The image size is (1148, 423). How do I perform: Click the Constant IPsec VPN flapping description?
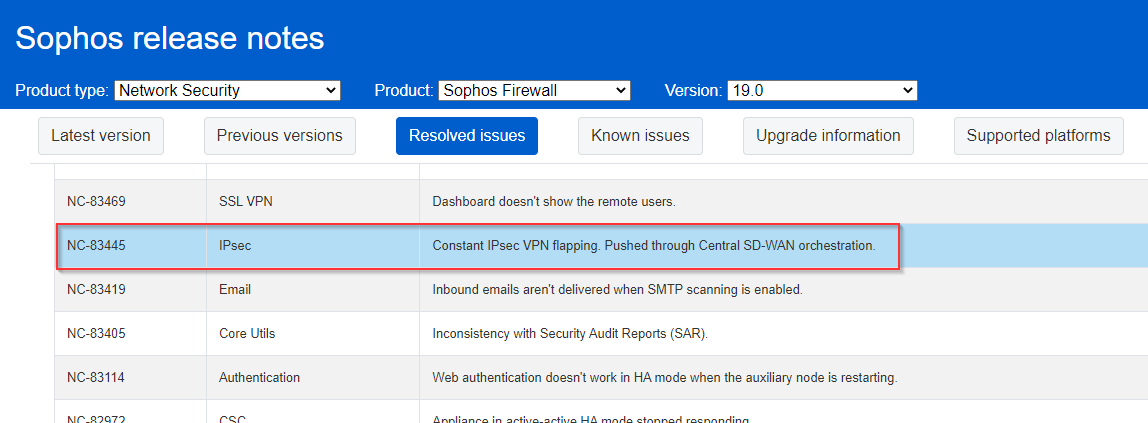coord(654,246)
